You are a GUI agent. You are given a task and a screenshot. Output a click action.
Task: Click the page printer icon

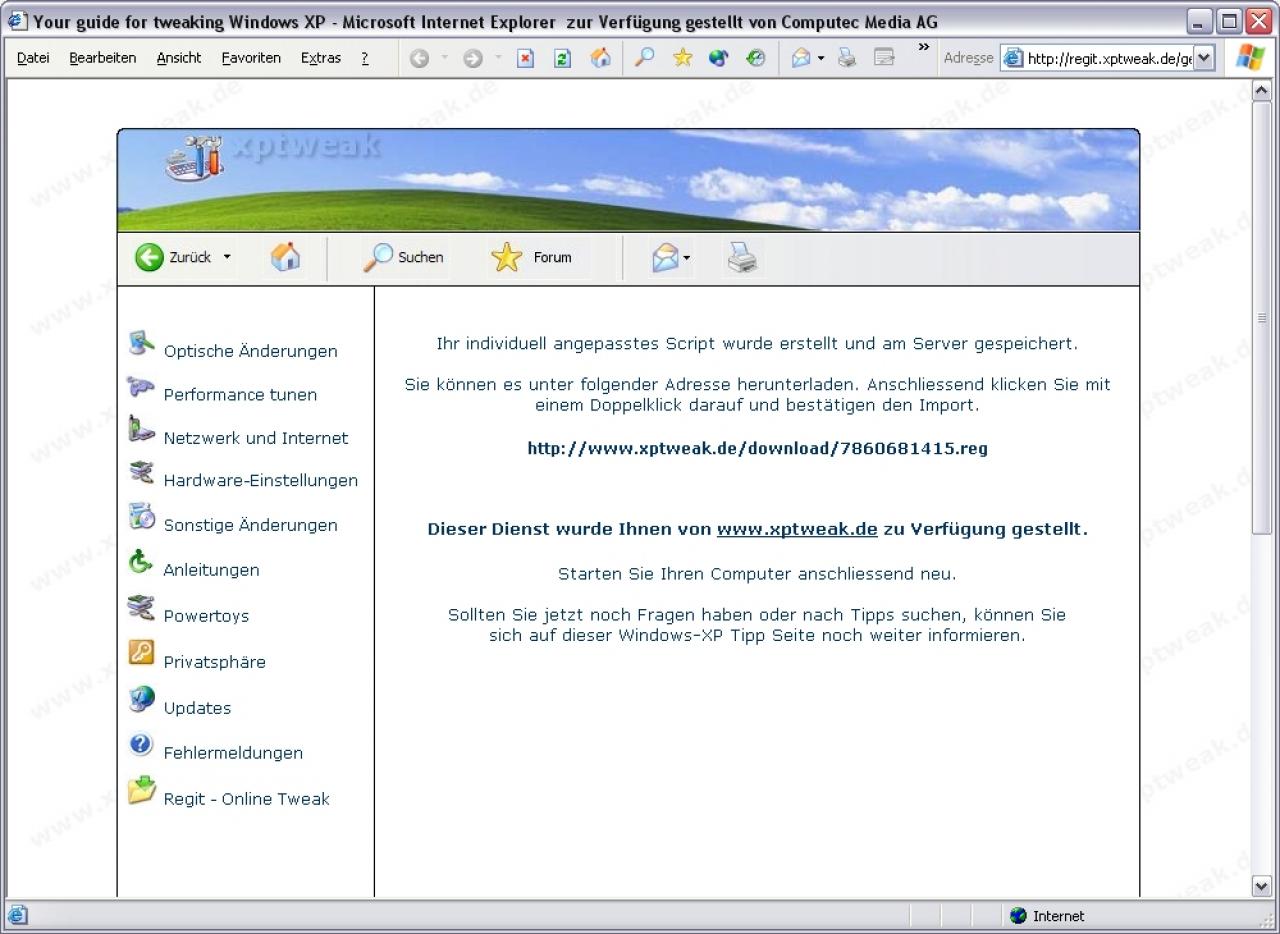point(742,258)
